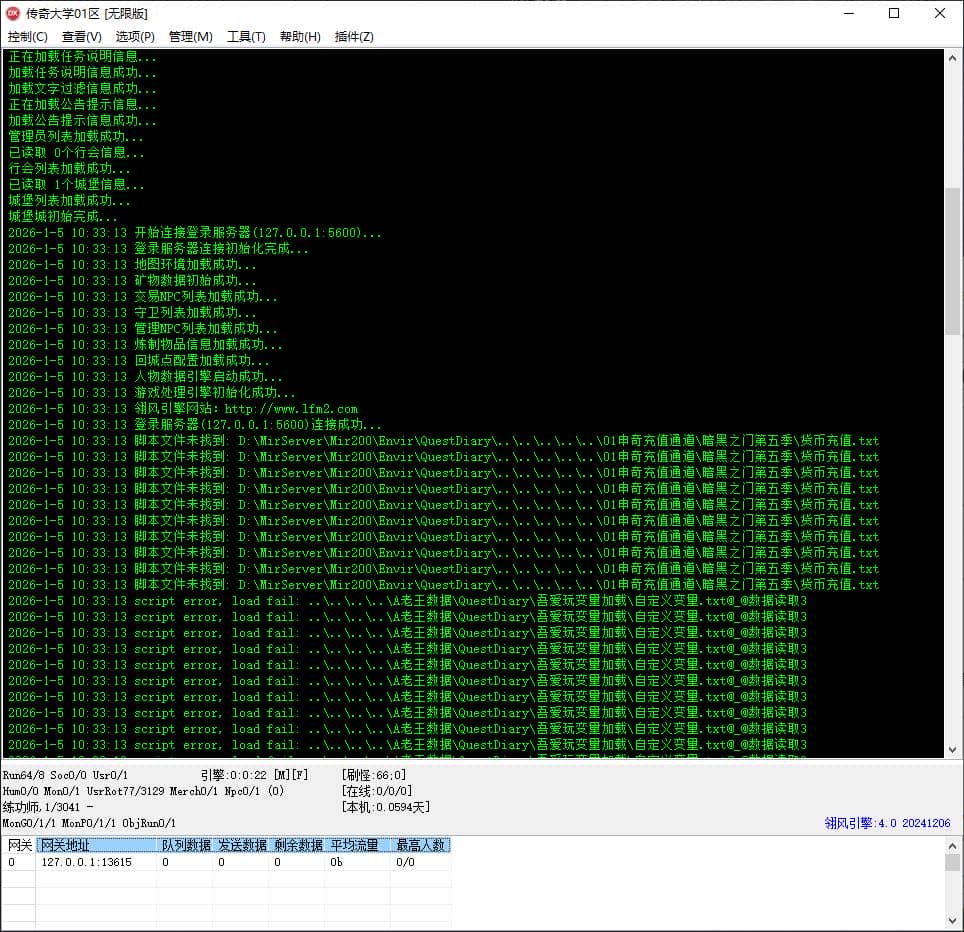Maximize the 传奇大学01区 window
Screen dimensions: 964x932
click(x=894, y=13)
